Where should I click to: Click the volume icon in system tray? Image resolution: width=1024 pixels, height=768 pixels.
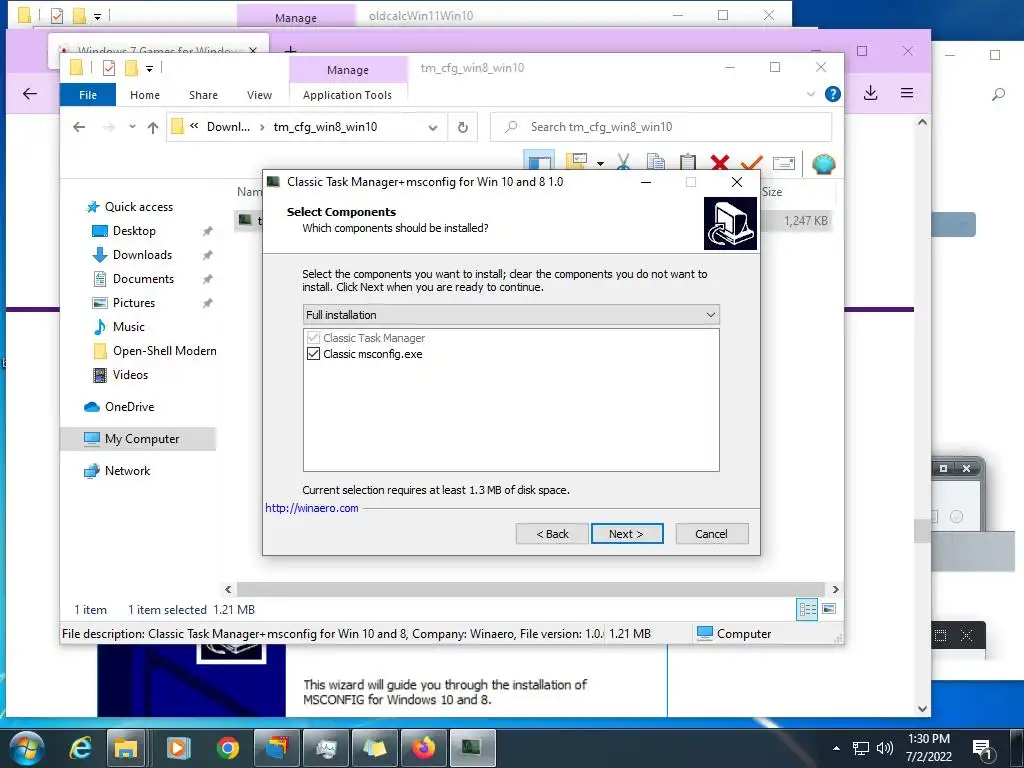coord(884,748)
